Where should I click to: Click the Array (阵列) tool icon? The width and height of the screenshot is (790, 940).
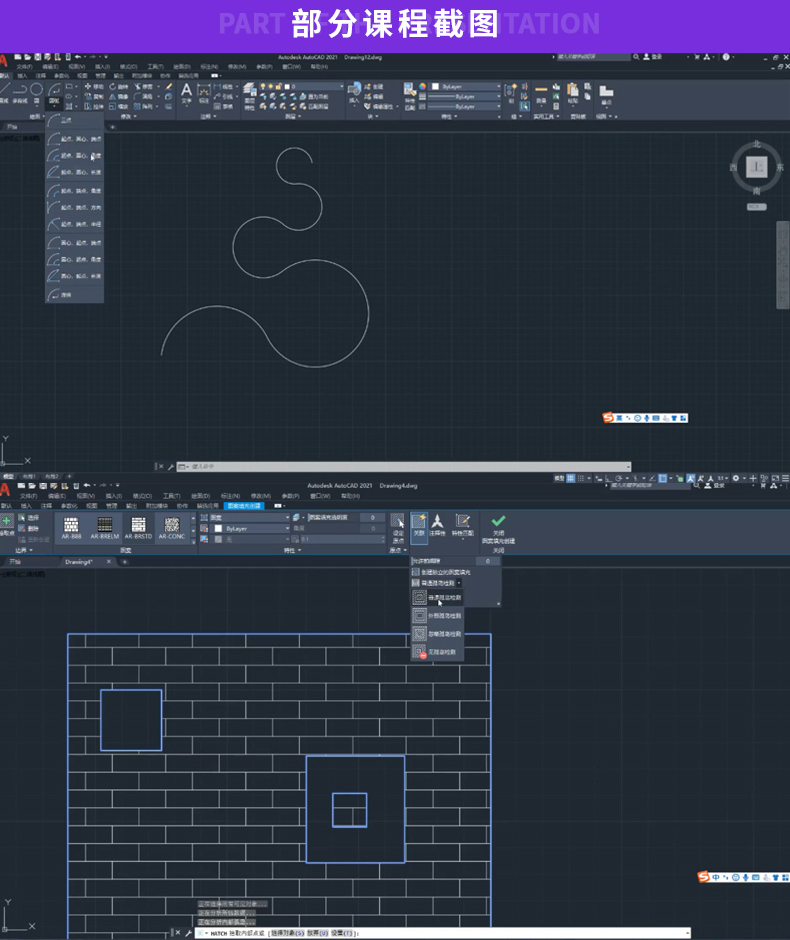137,106
